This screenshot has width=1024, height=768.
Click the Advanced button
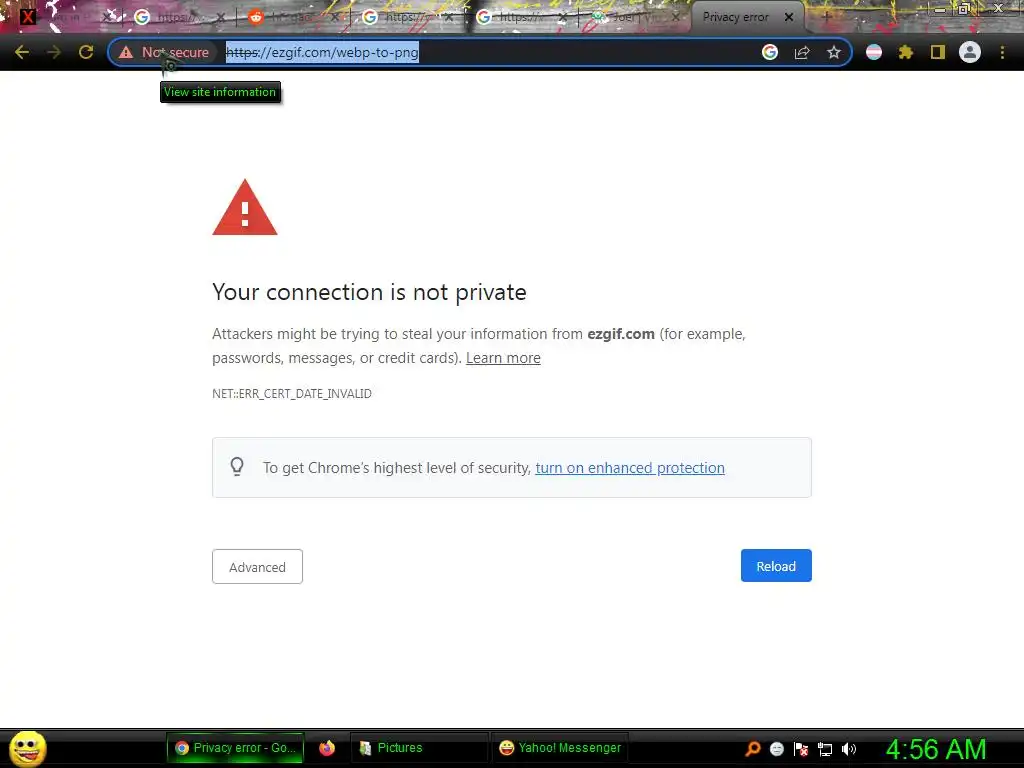coord(257,566)
